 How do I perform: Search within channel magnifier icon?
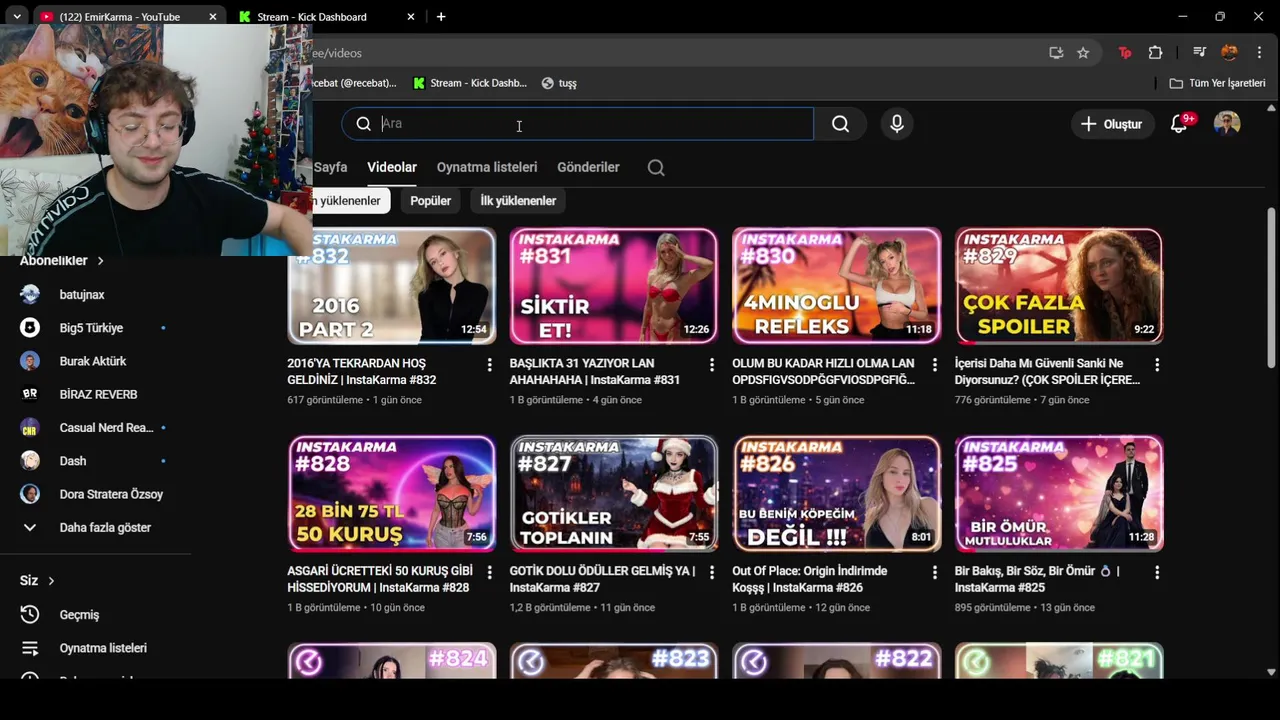[656, 168]
